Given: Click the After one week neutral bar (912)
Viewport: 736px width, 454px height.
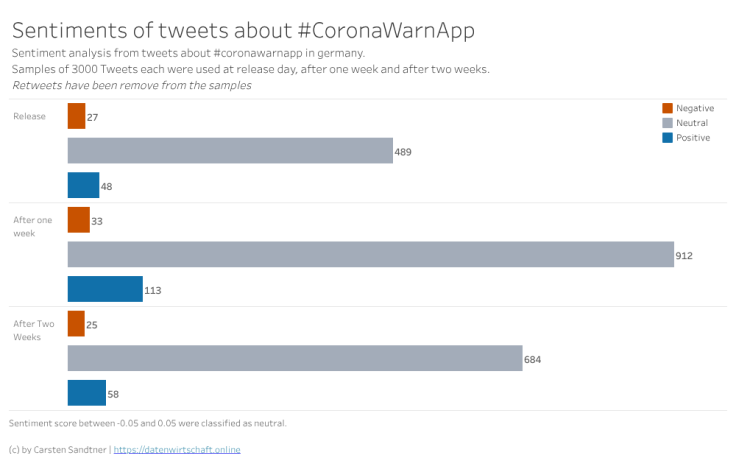Looking at the screenshot, I should 370,254.
